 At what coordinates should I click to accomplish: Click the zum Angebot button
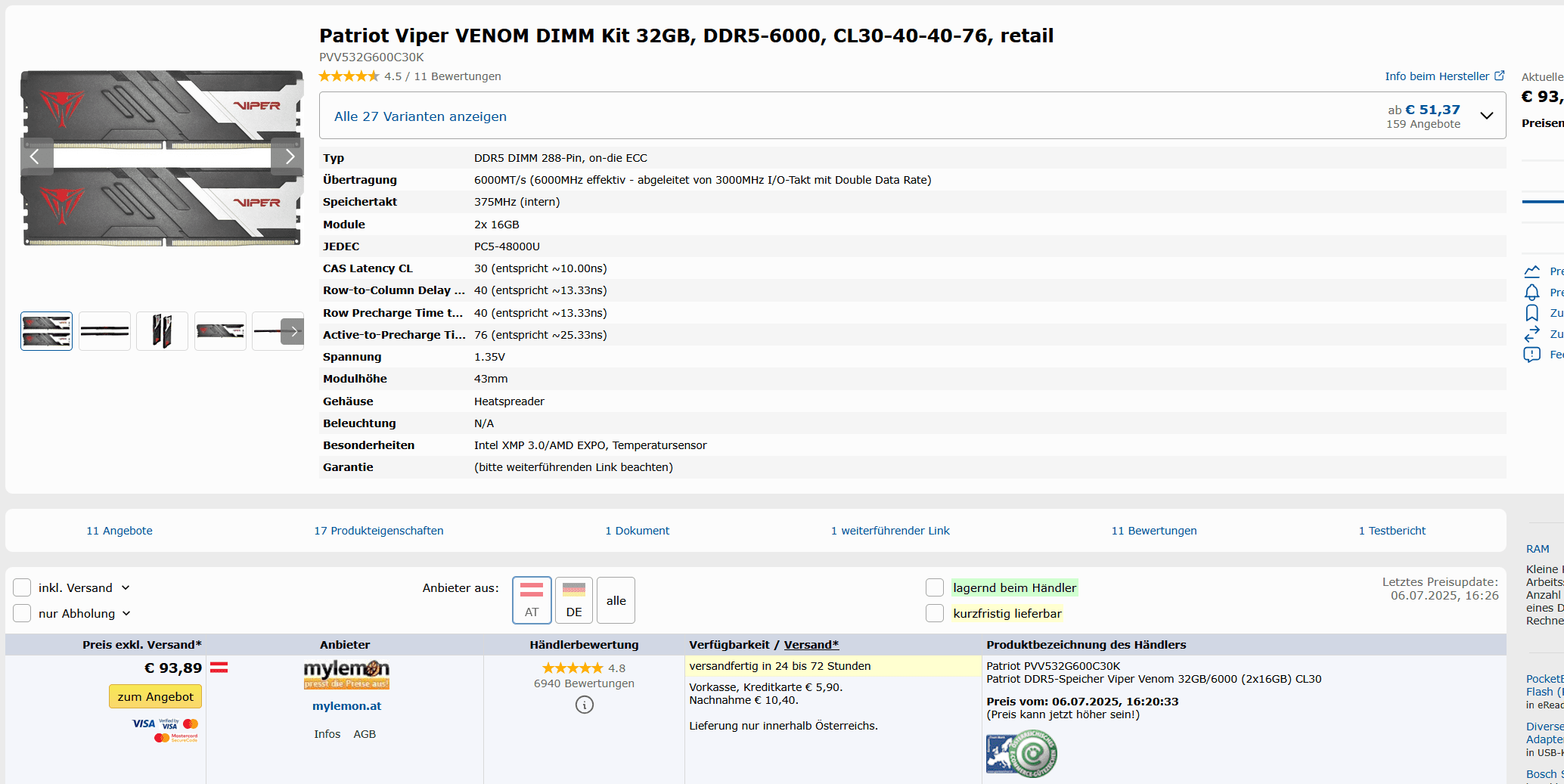click(x=155, y=696)
